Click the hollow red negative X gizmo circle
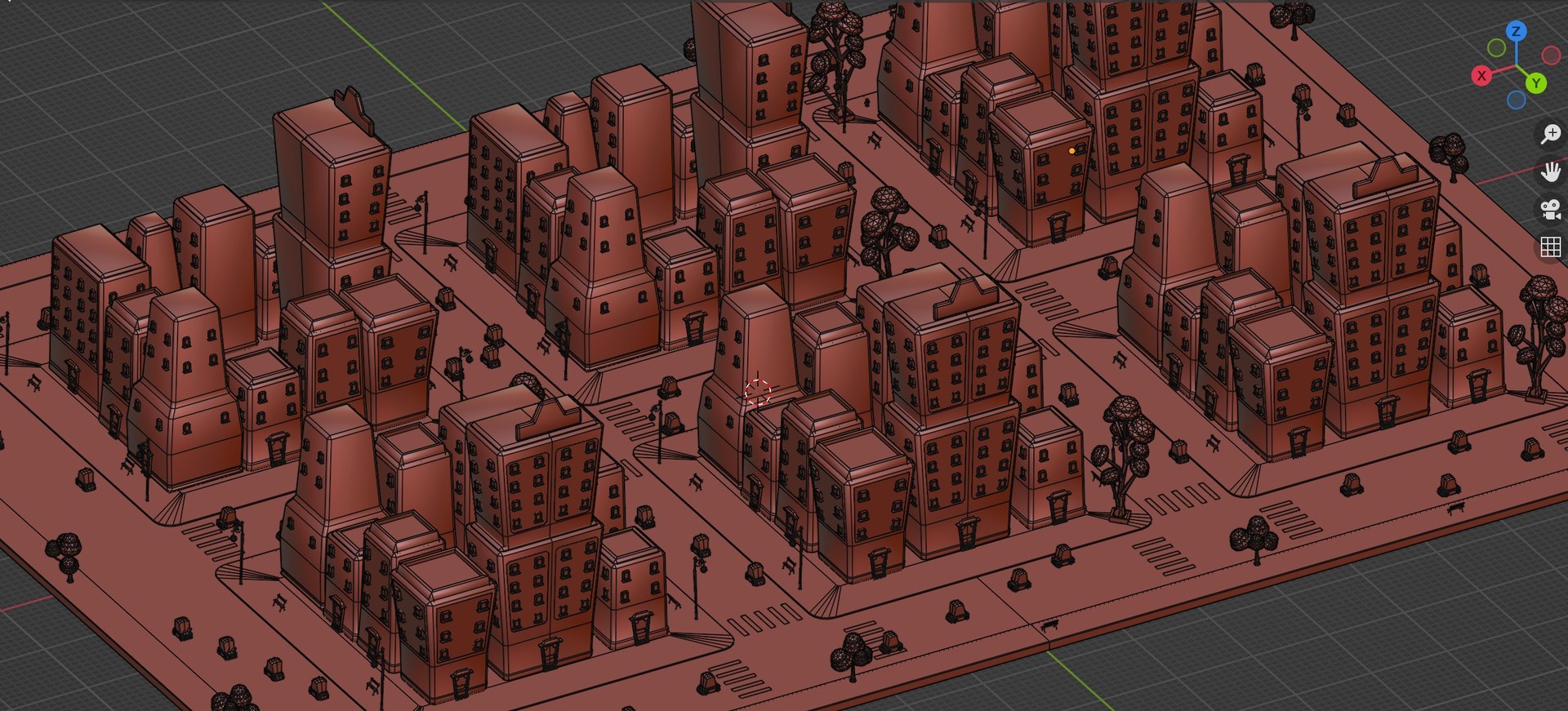1568x711 pixels. (x=1551, y=56)
